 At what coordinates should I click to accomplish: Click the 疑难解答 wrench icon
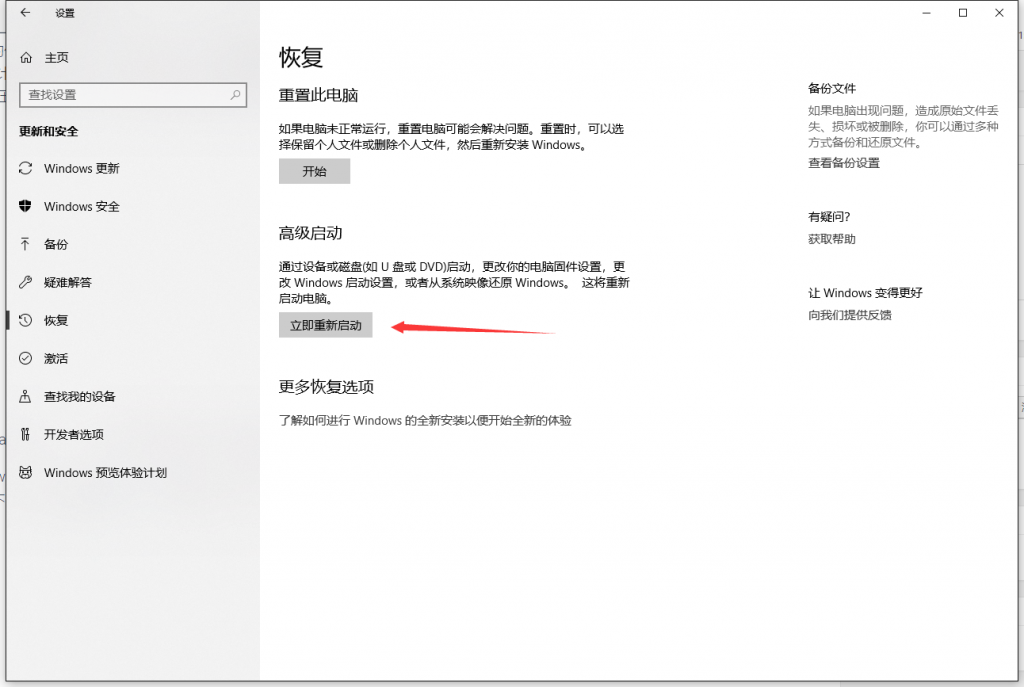[26, 282]
